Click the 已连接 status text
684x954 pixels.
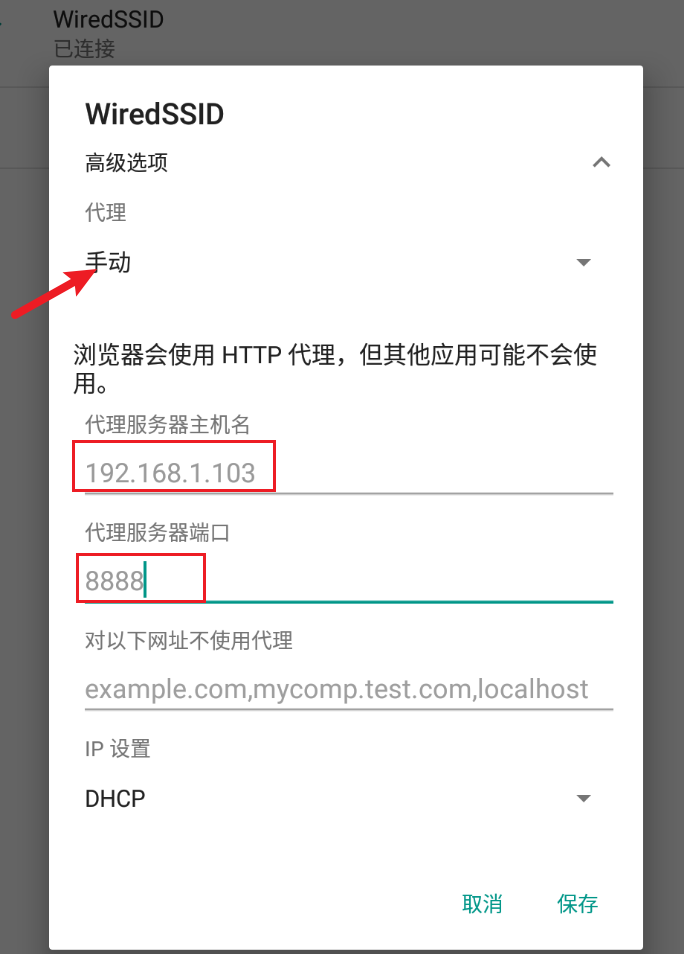84,49
